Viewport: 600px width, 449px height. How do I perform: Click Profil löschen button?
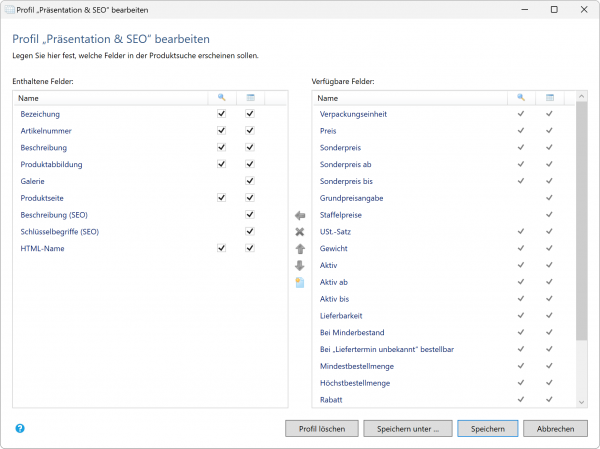point(322,428)
